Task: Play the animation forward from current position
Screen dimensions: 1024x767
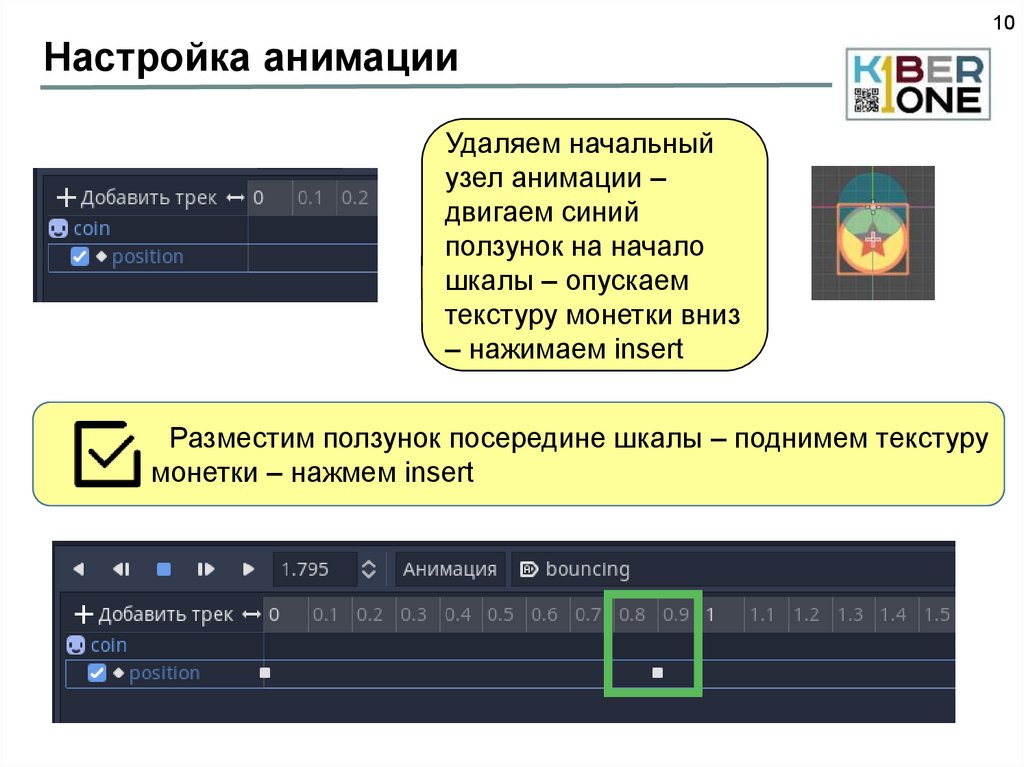Action: [249, 569]
